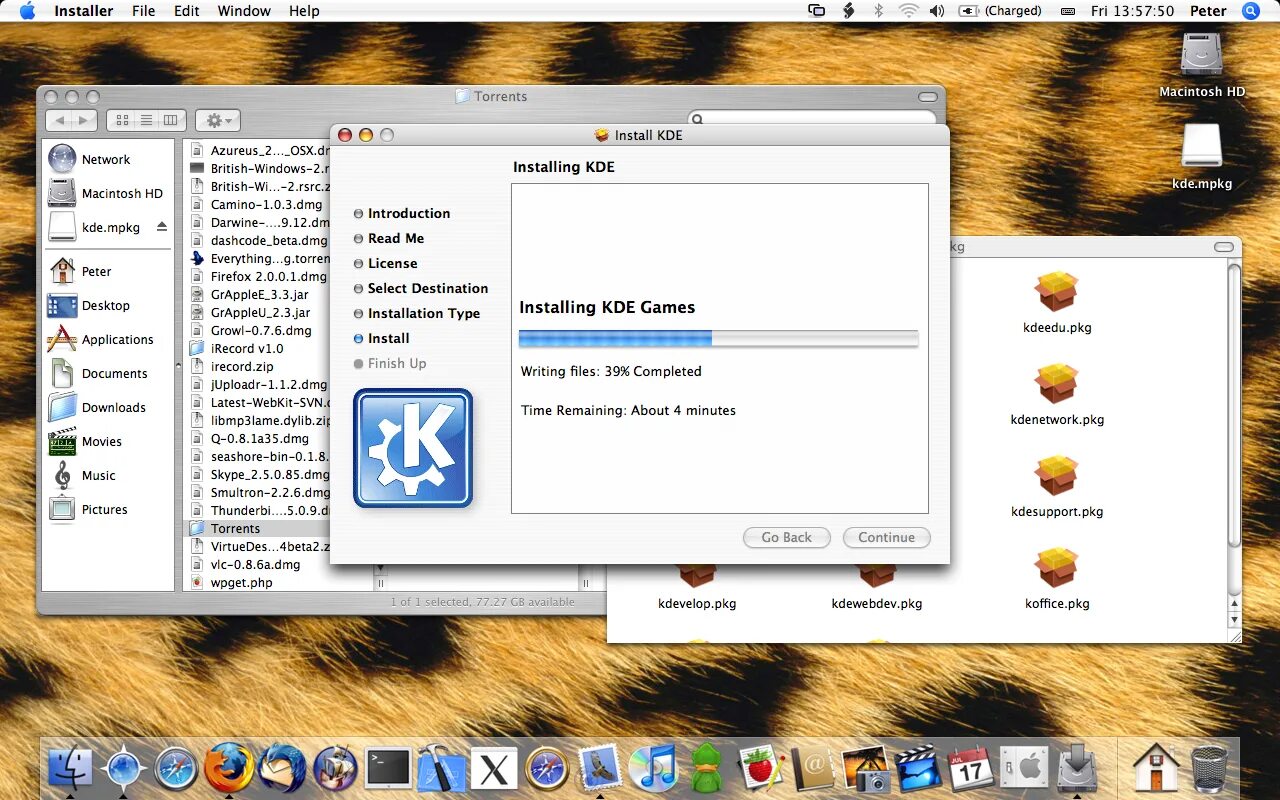Open the Installer menu
The image size is (1280, 800).
[x=83, y=11]
